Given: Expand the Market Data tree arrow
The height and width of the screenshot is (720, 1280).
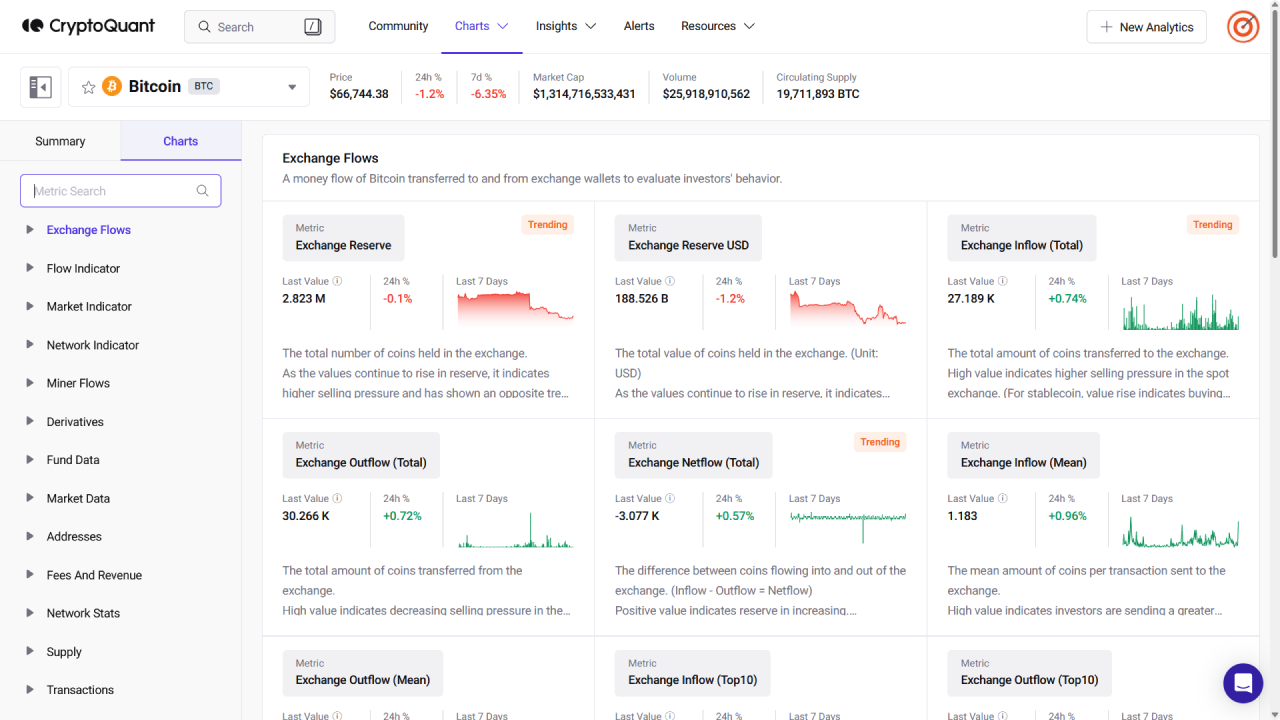Looking at the screenshot, I should click(30, 498).
